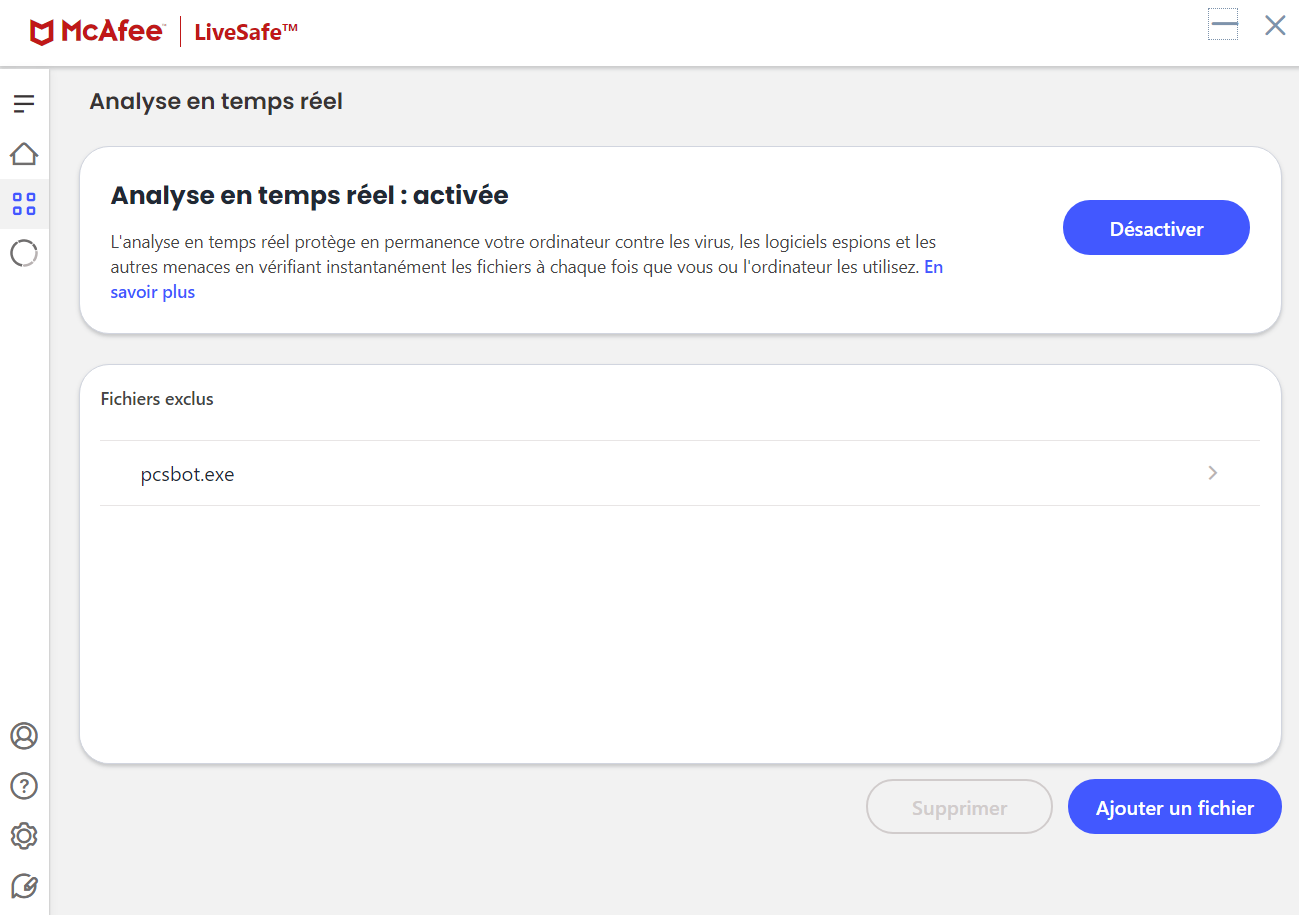Select the pcsbot.exe excluded file
The height and width of the screenshot is (915, 1299).
click(x=680, y=473)
